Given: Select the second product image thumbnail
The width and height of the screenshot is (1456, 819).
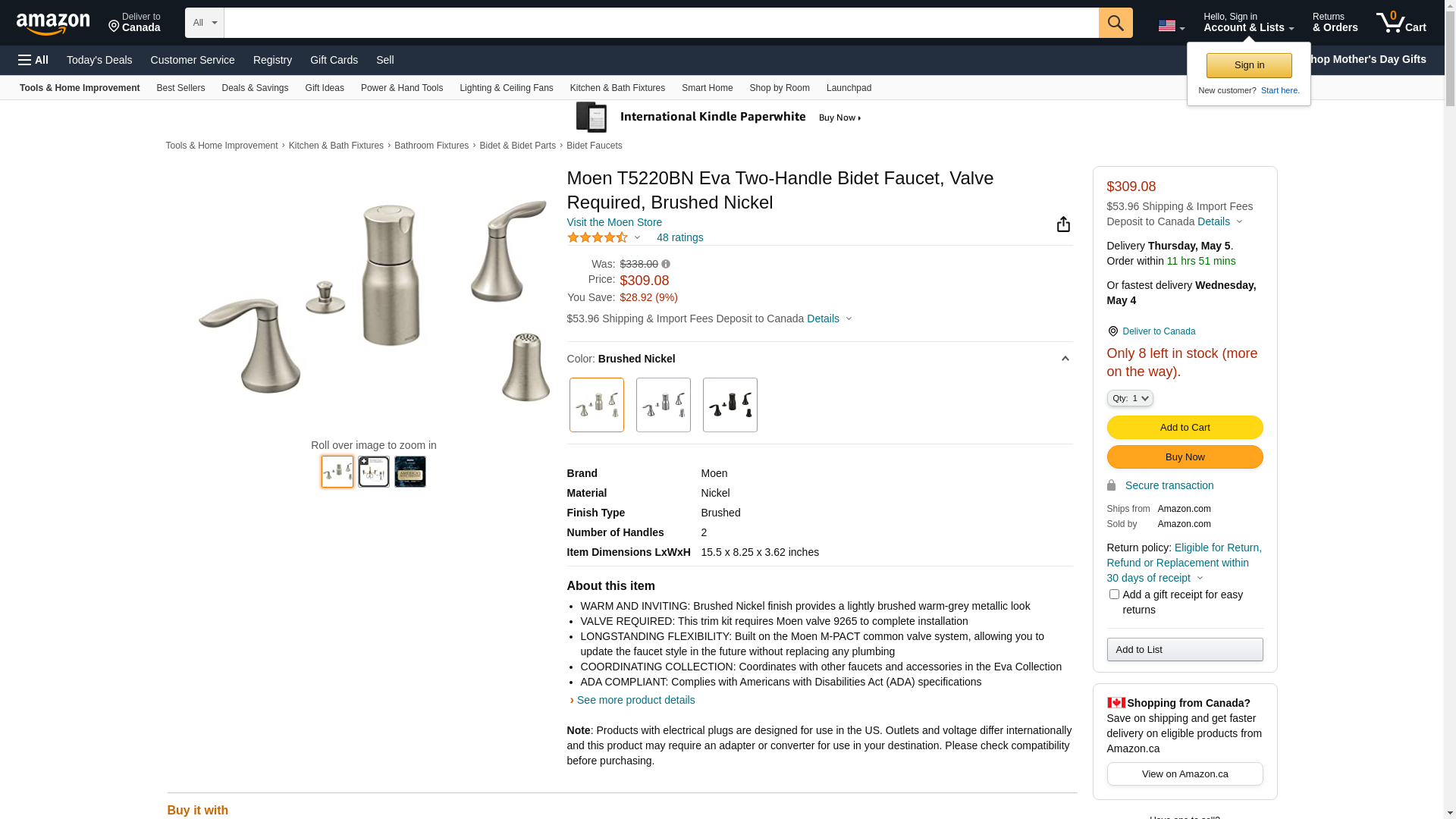Looking at the screenshot, I should pyautogui.click(x=374, y=472).
